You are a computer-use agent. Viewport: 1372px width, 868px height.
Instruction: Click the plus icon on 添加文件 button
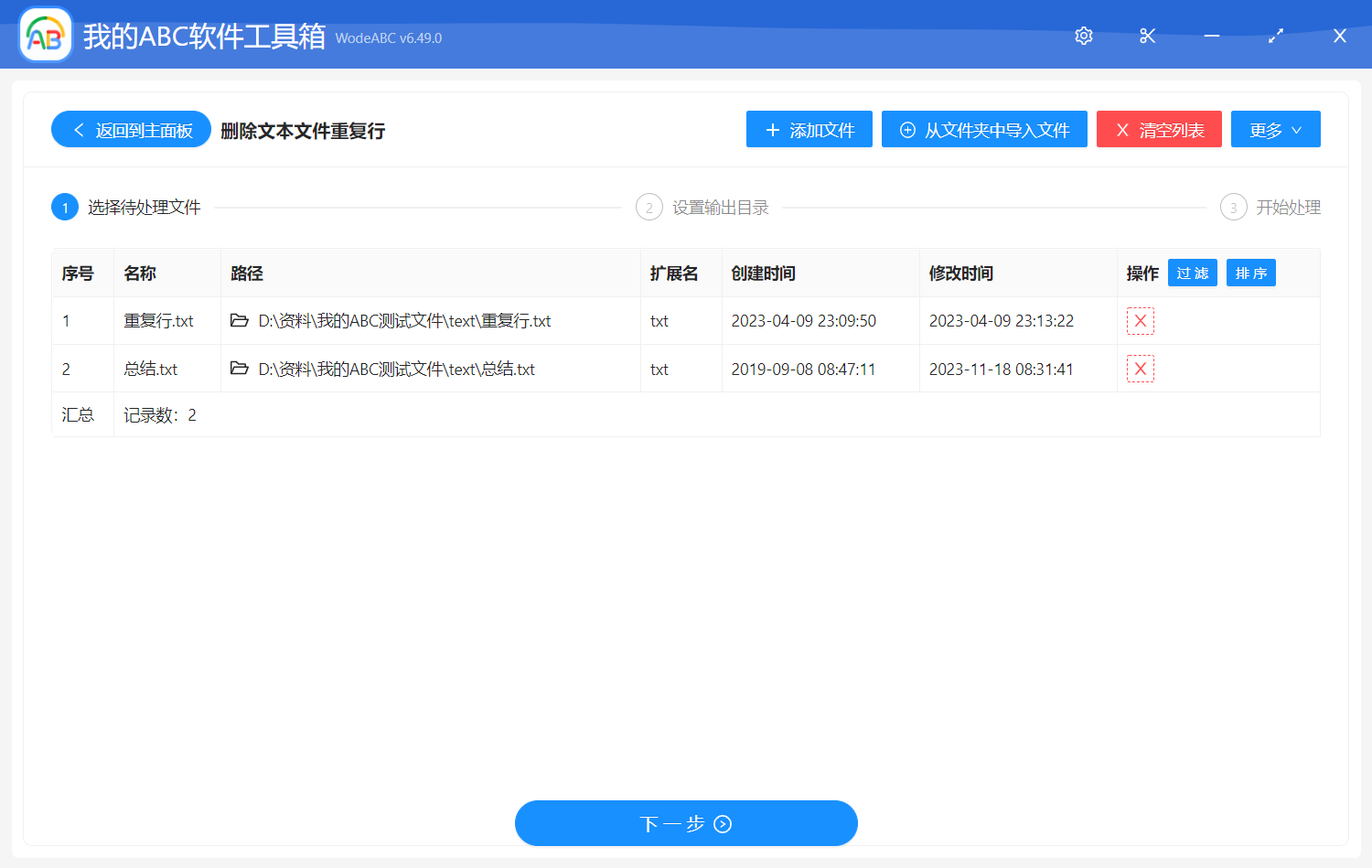coord(773,129)
